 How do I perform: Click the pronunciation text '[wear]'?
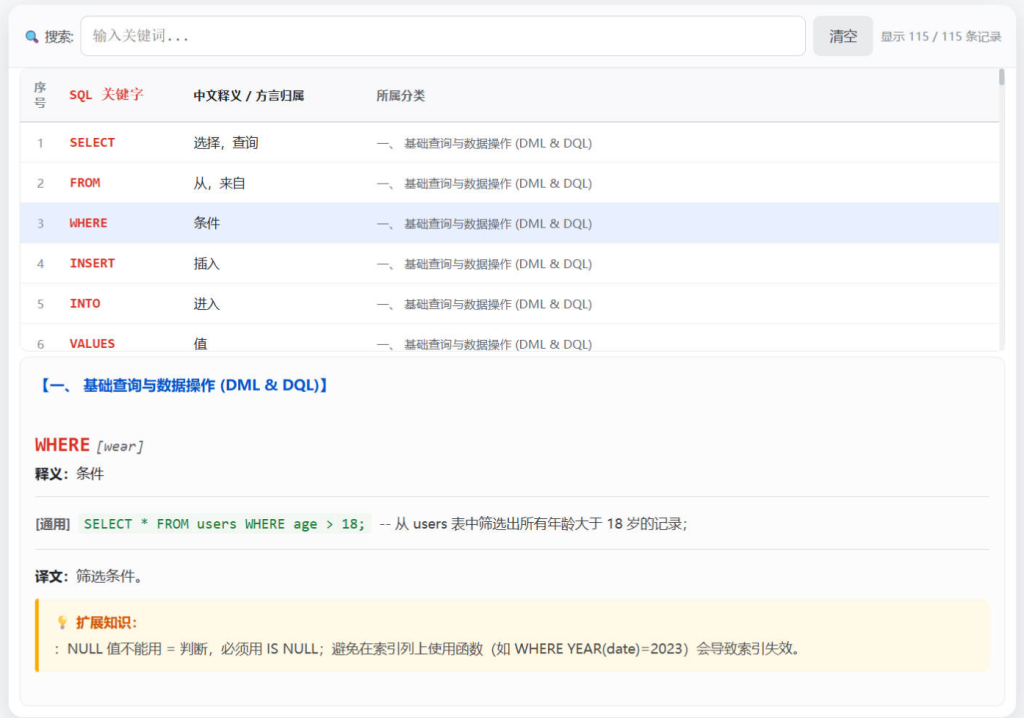[120, 447]
